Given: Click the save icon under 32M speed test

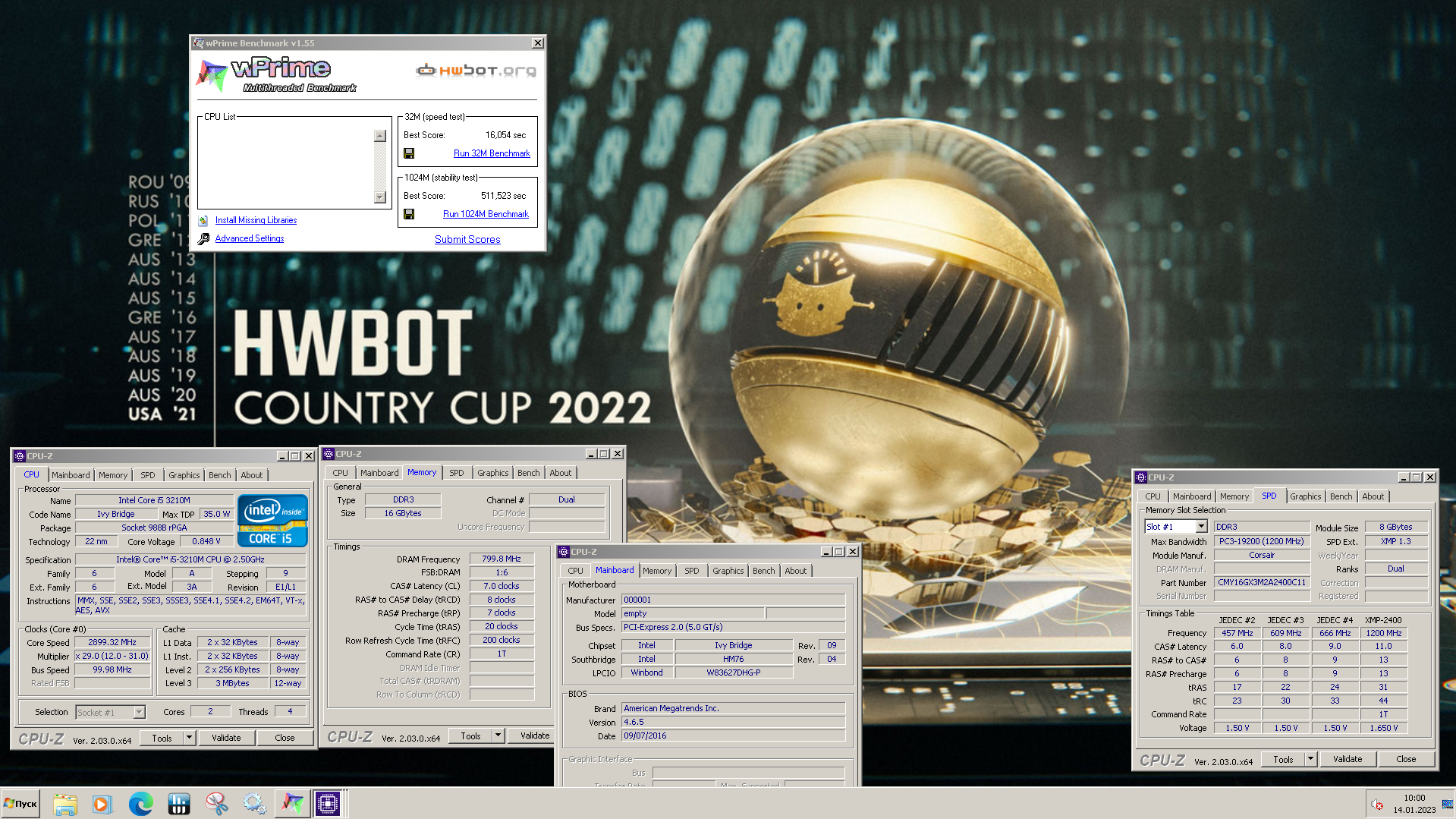Looking at the screenshot, I should [409, 153].
